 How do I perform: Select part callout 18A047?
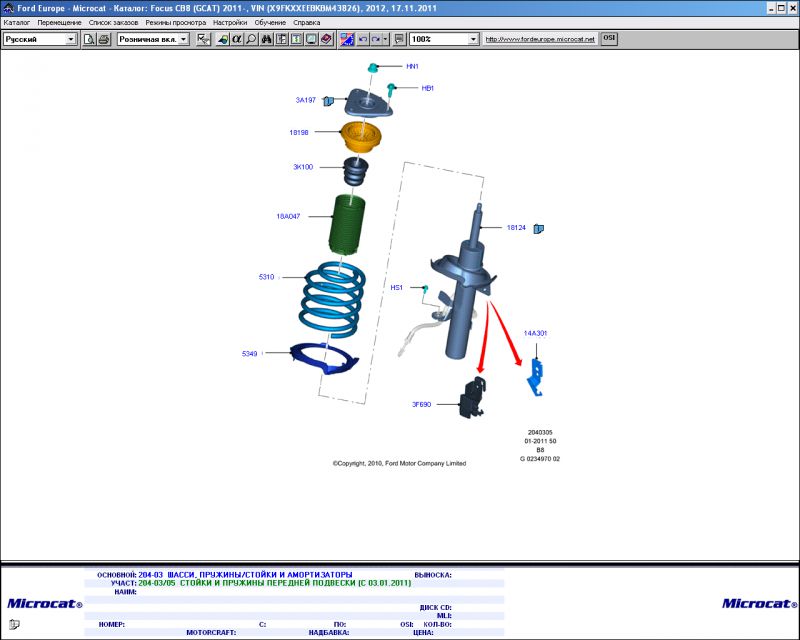click(288, 216)
